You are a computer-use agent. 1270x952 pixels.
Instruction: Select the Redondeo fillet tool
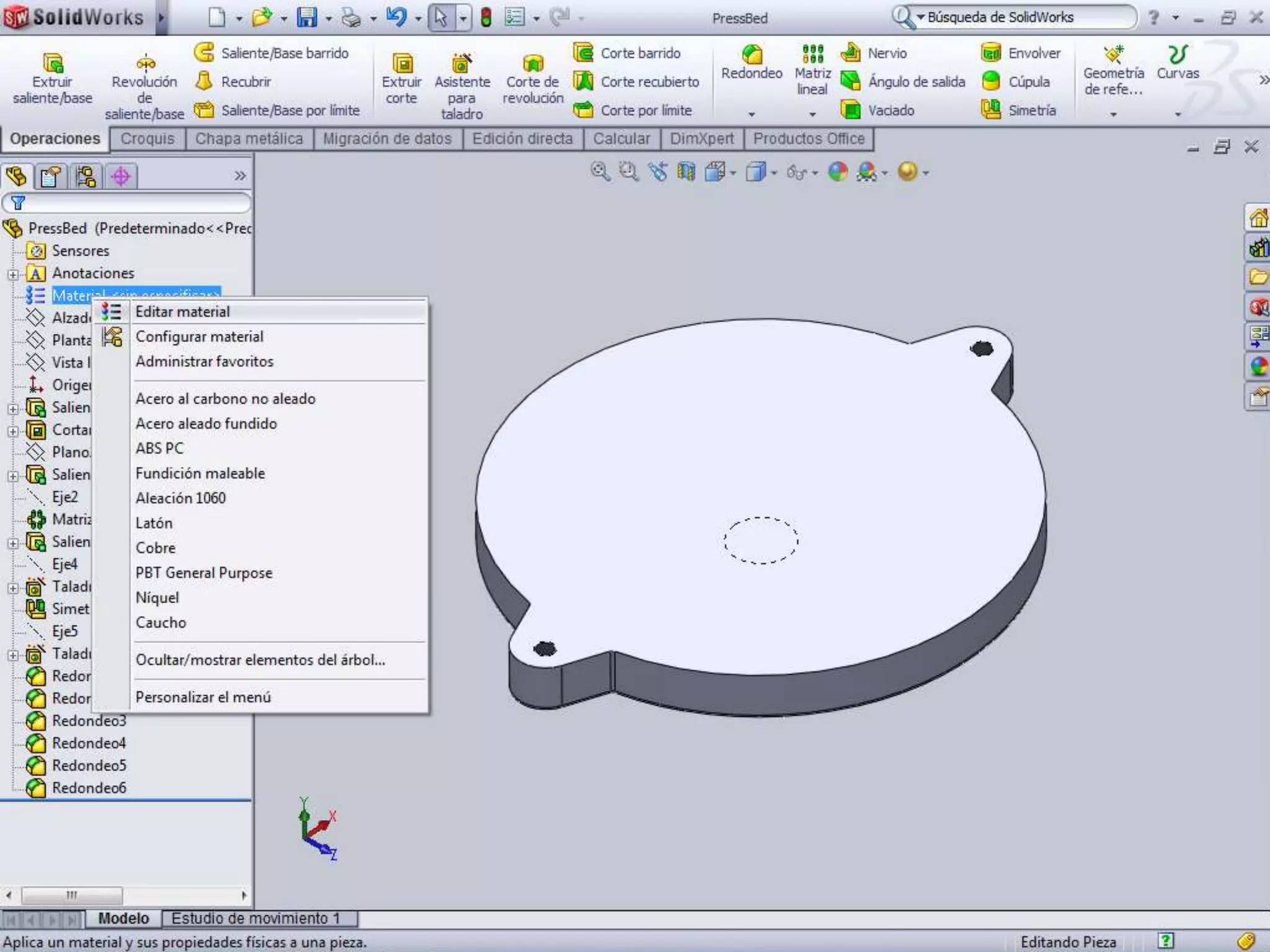tap(752, 56)
